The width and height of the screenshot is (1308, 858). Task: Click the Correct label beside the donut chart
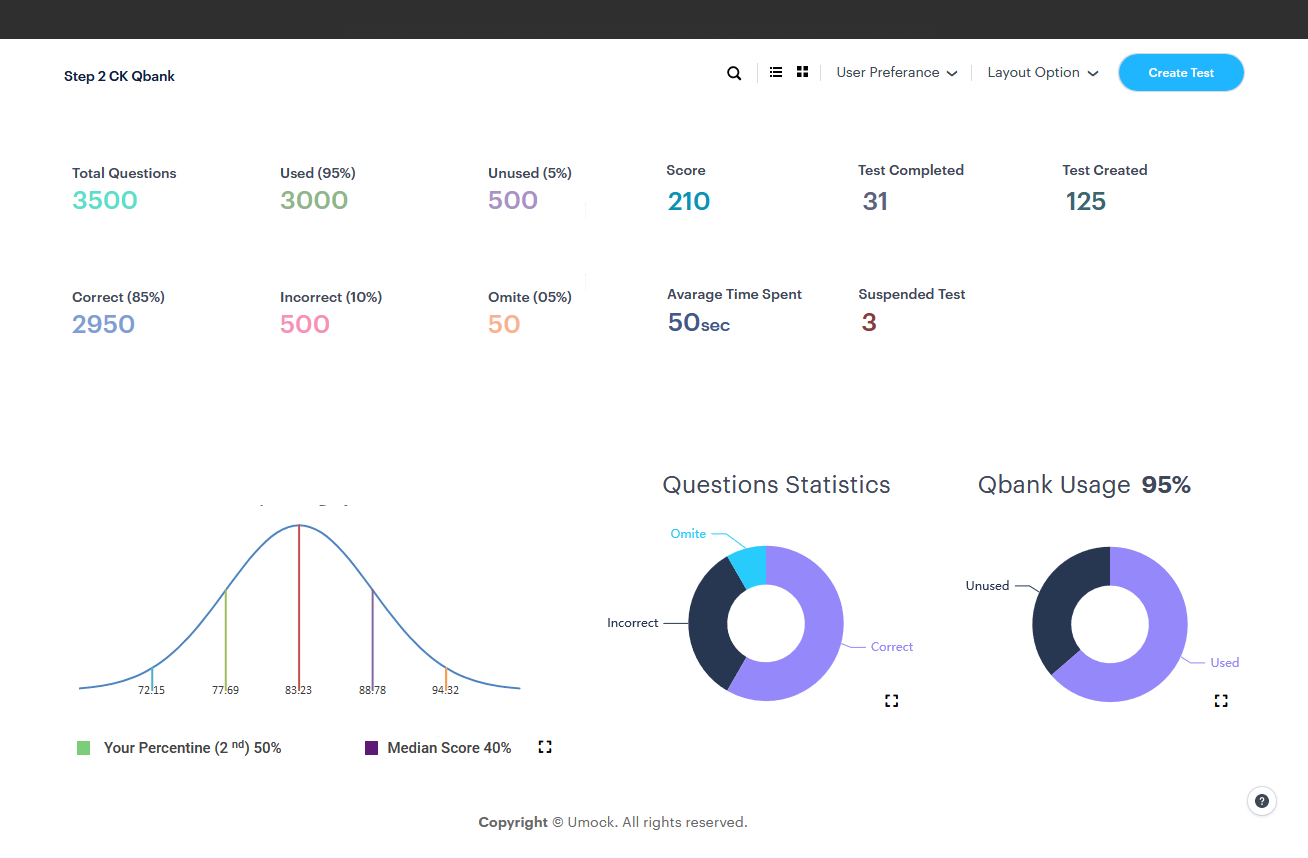pyautogui.click(x=892, y=647)
